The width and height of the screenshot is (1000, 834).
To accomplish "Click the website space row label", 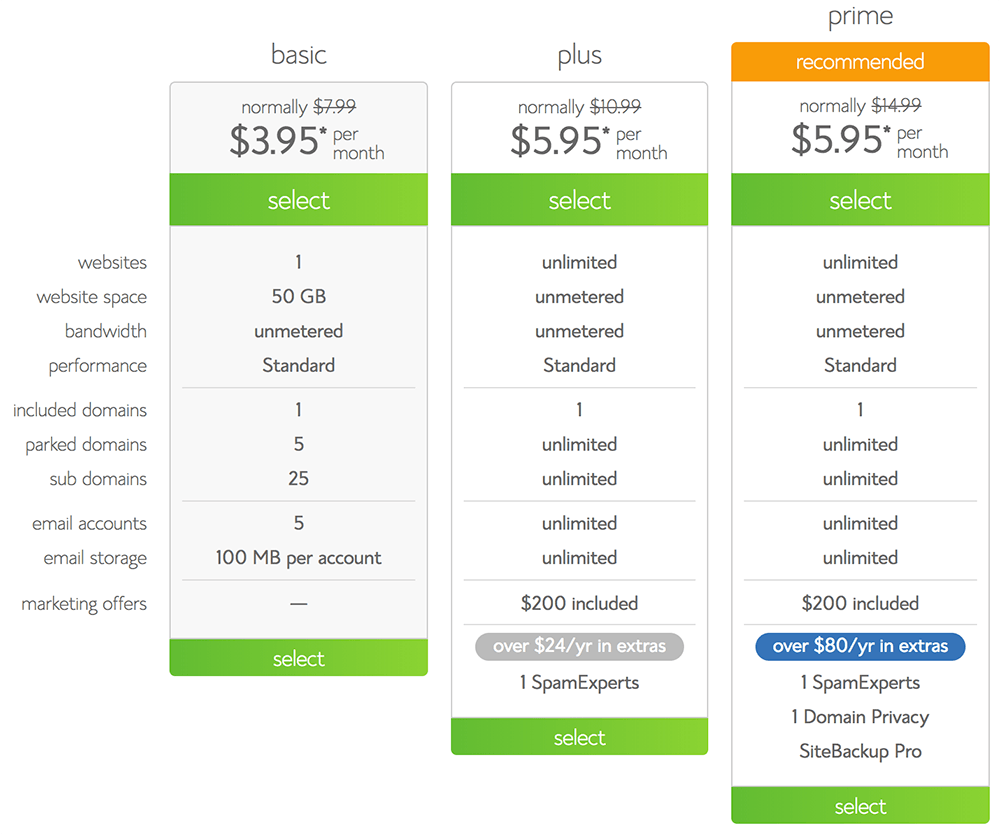I will [91, 297].
